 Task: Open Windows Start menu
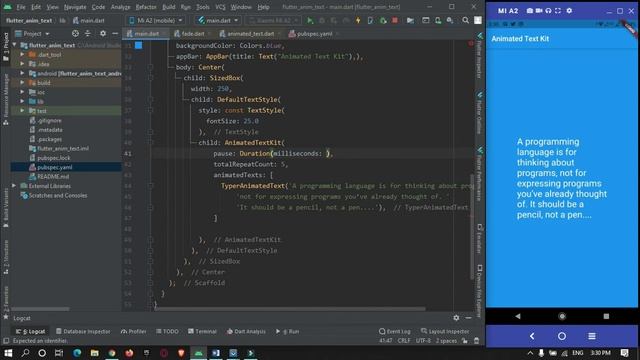[8, 353]
